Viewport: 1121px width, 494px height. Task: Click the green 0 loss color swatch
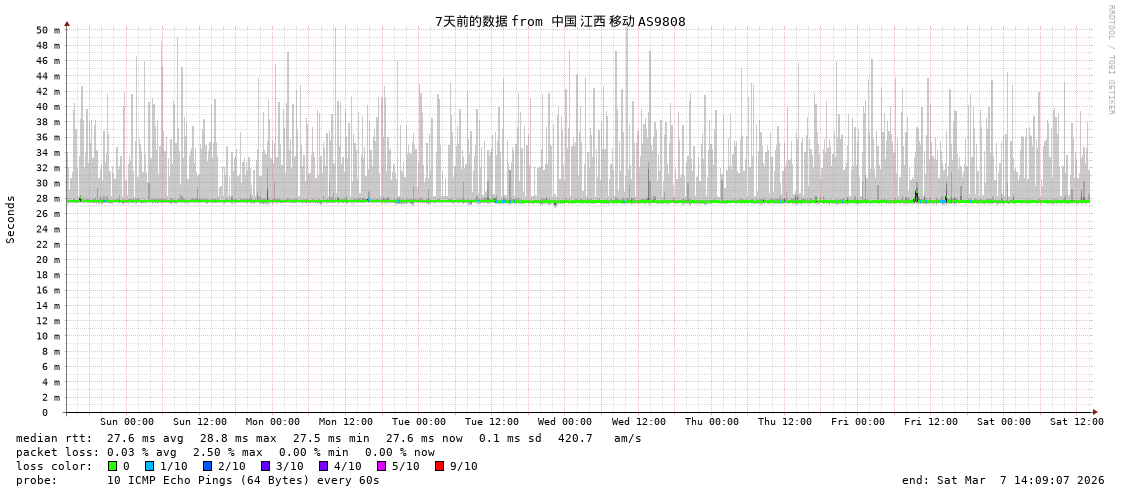tap(113, 466)
